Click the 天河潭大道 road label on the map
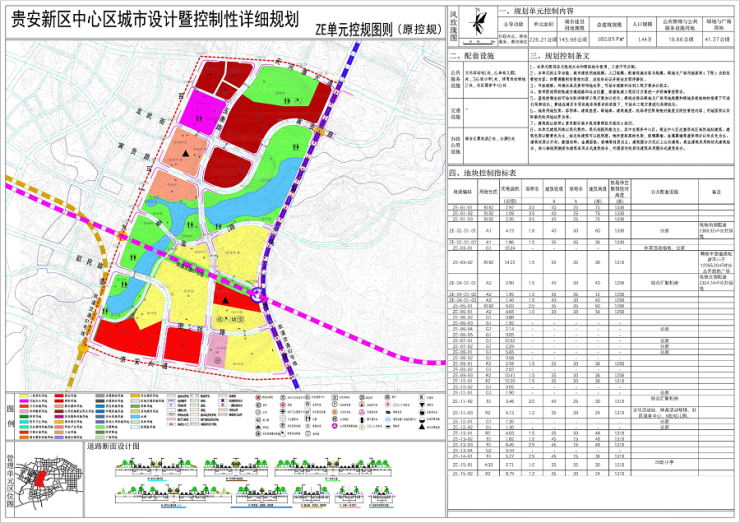 coord(303,71)
